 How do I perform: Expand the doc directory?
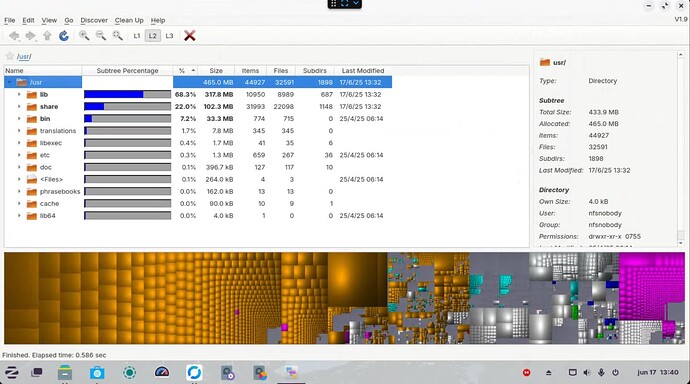click(19, 167)
